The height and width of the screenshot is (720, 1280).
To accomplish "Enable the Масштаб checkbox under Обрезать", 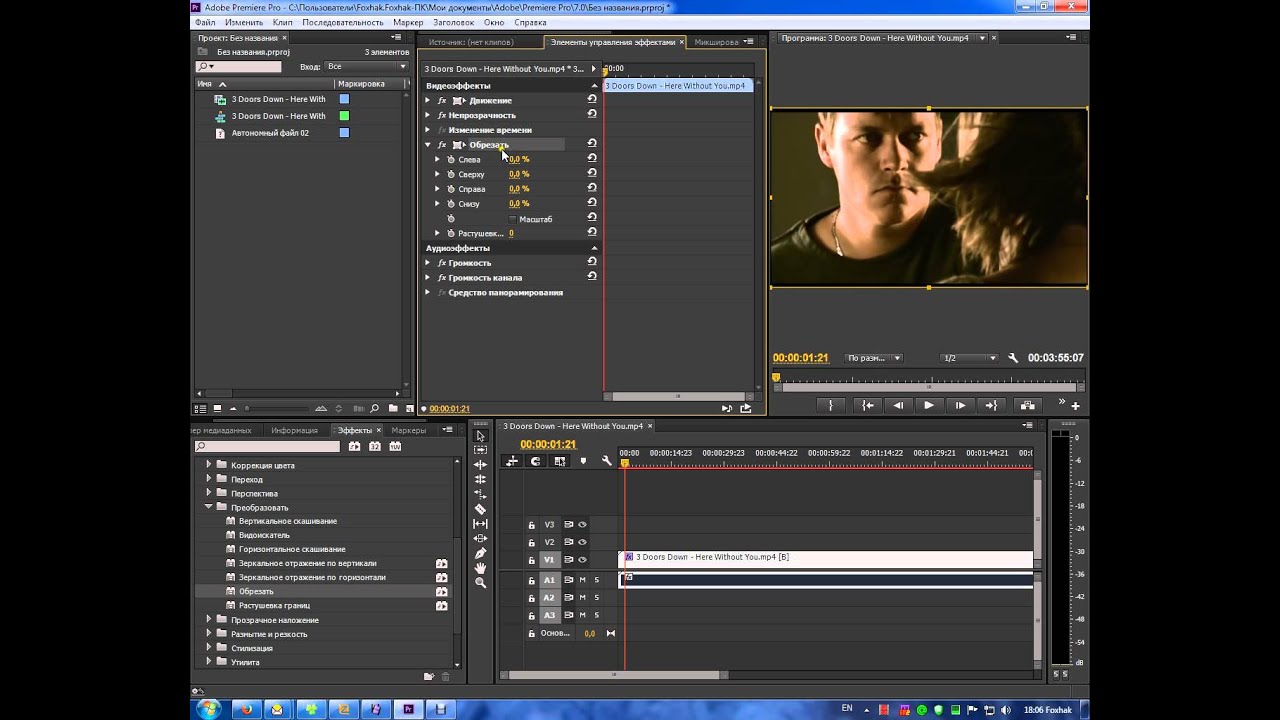I will point(513,219).
